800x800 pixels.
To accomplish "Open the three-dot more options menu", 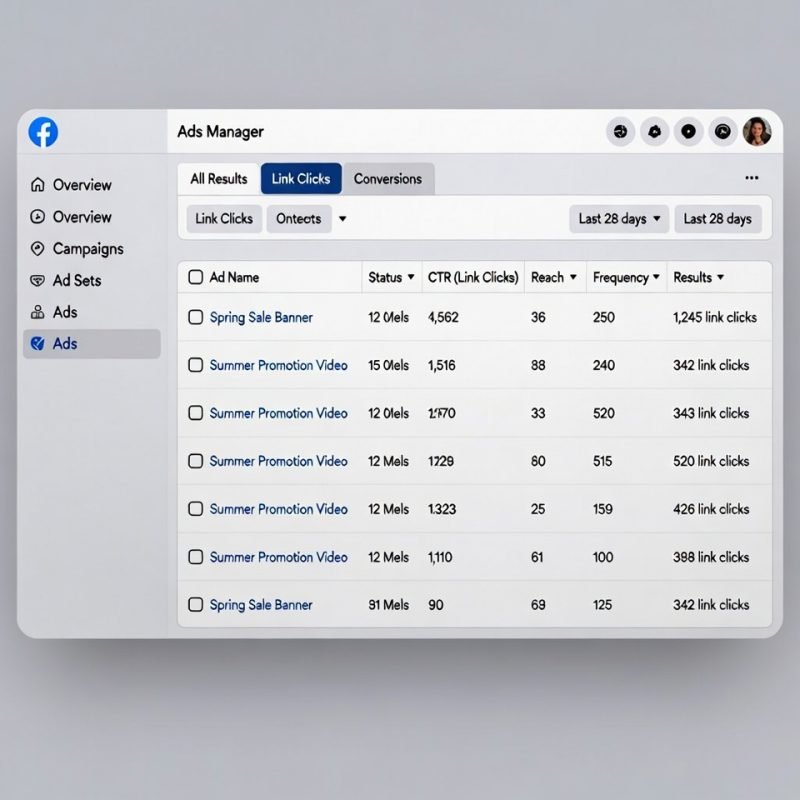I will (752, 178).
